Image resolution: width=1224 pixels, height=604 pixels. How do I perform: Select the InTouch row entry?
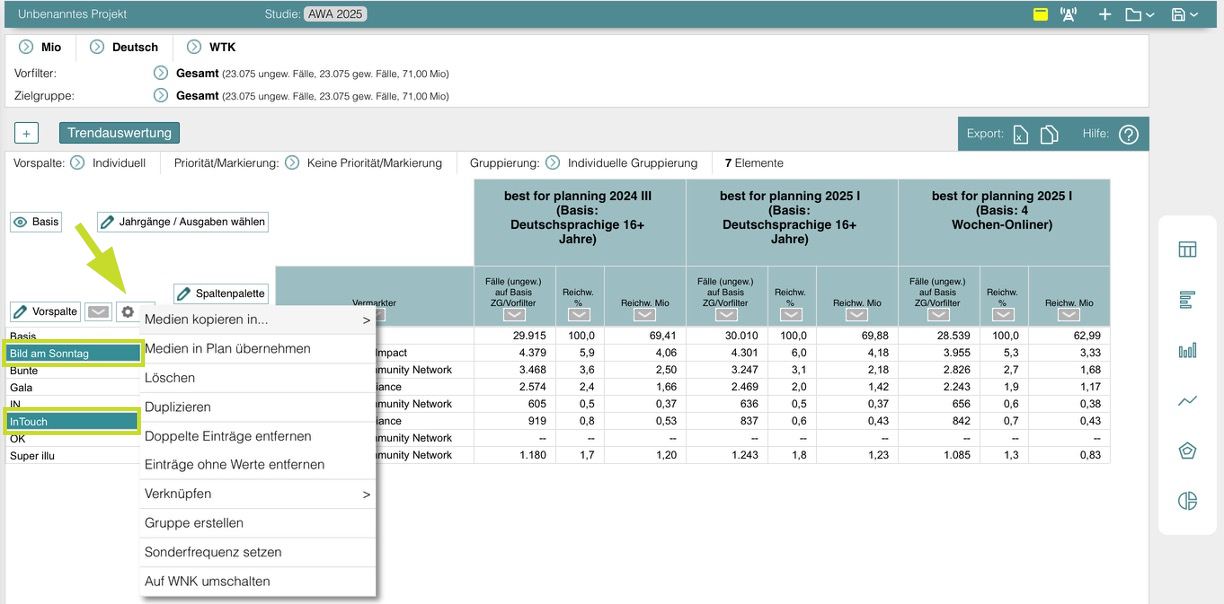point(73,421)
